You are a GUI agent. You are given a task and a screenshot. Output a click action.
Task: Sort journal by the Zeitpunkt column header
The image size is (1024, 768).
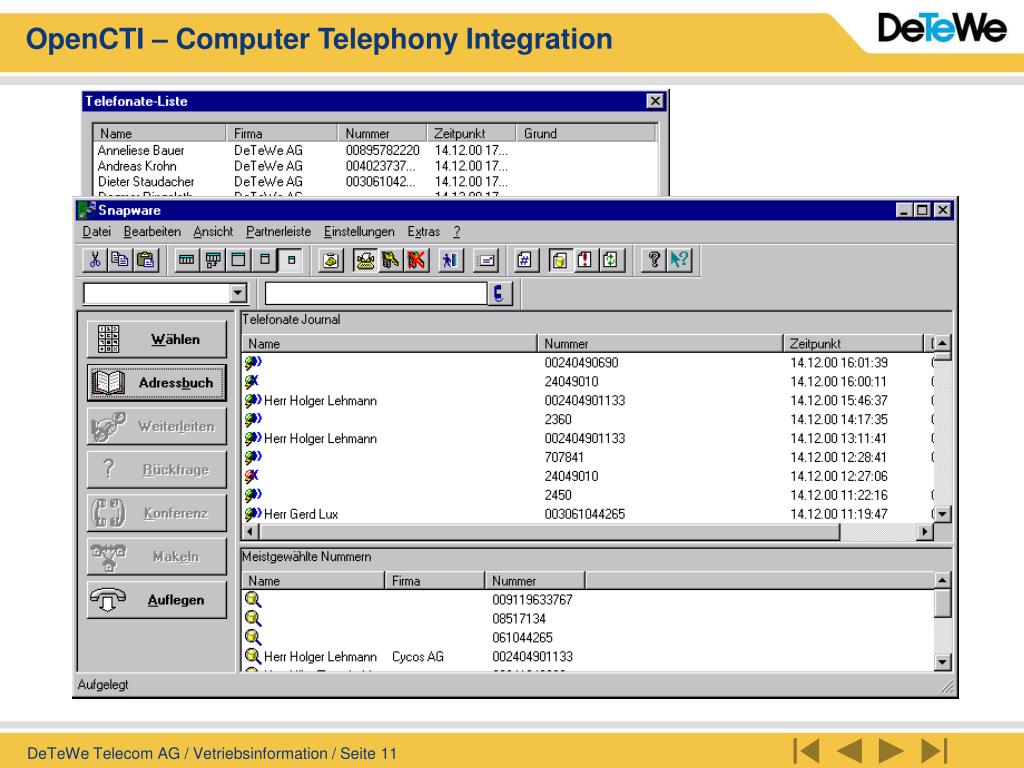[x=853, y=344]
